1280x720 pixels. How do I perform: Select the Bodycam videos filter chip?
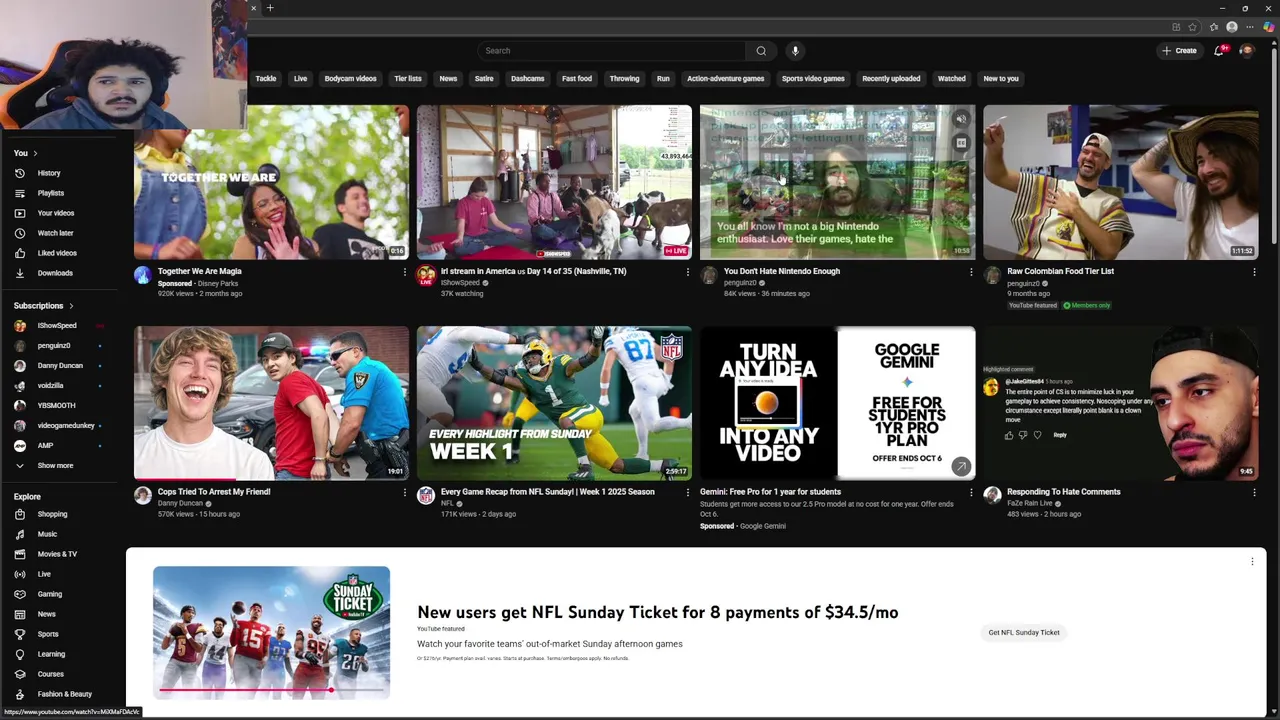(x=350, y=79)
